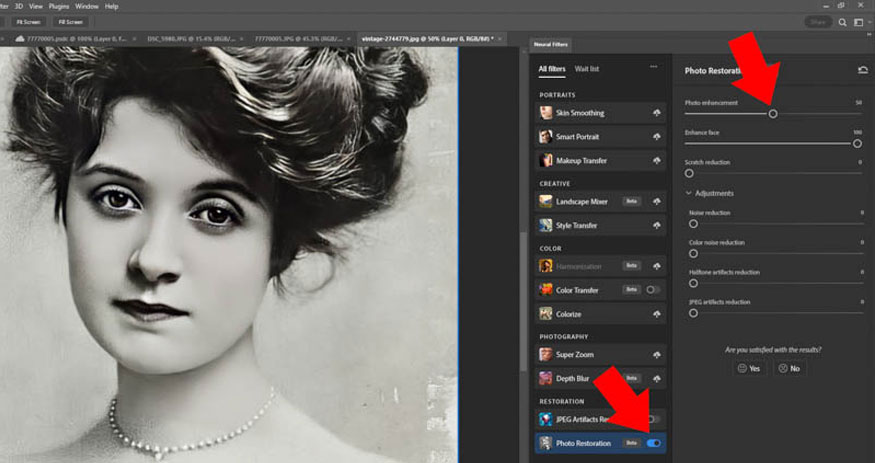Viewport: 875px width, 463px height.
Task: Download the Landscape Mixer filter from cloud
Action: pyautogui.click(x=657, y=202)
